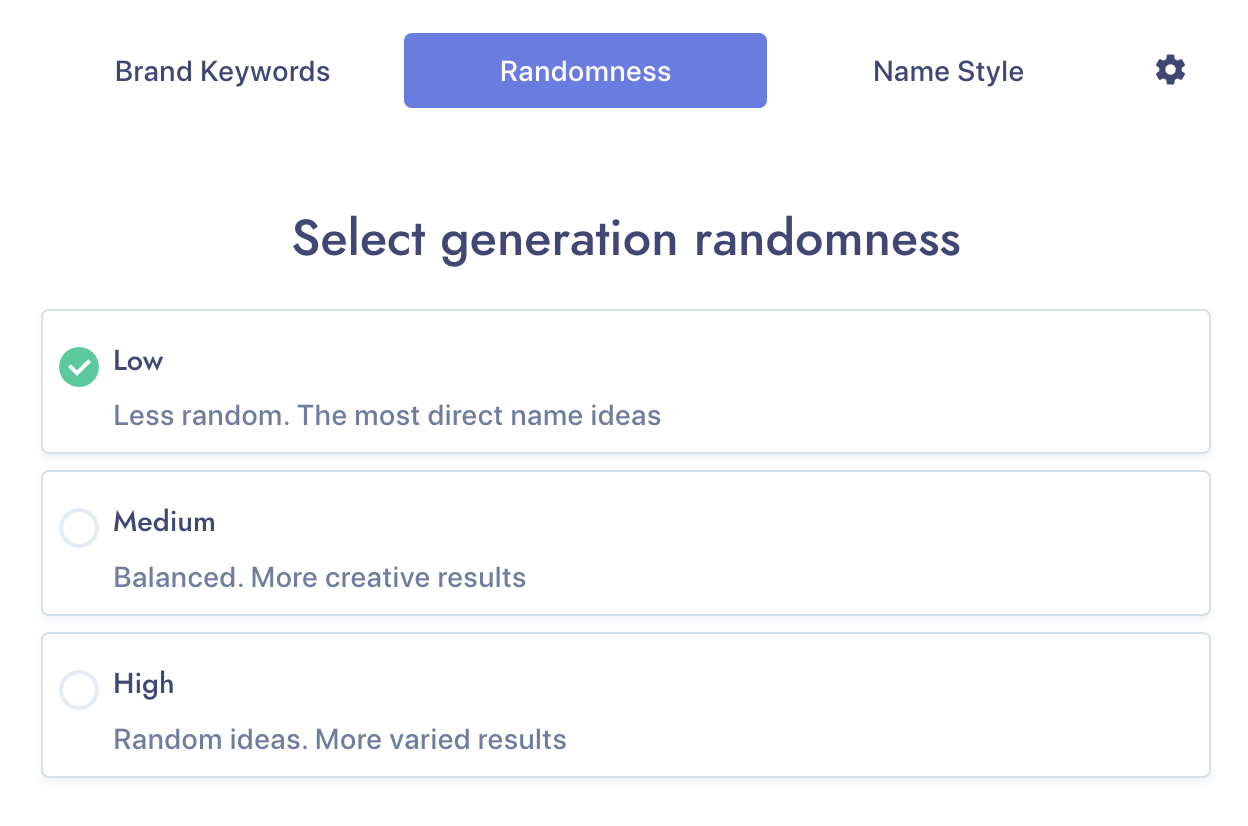Go to the Name Style tab

(948, 72)
